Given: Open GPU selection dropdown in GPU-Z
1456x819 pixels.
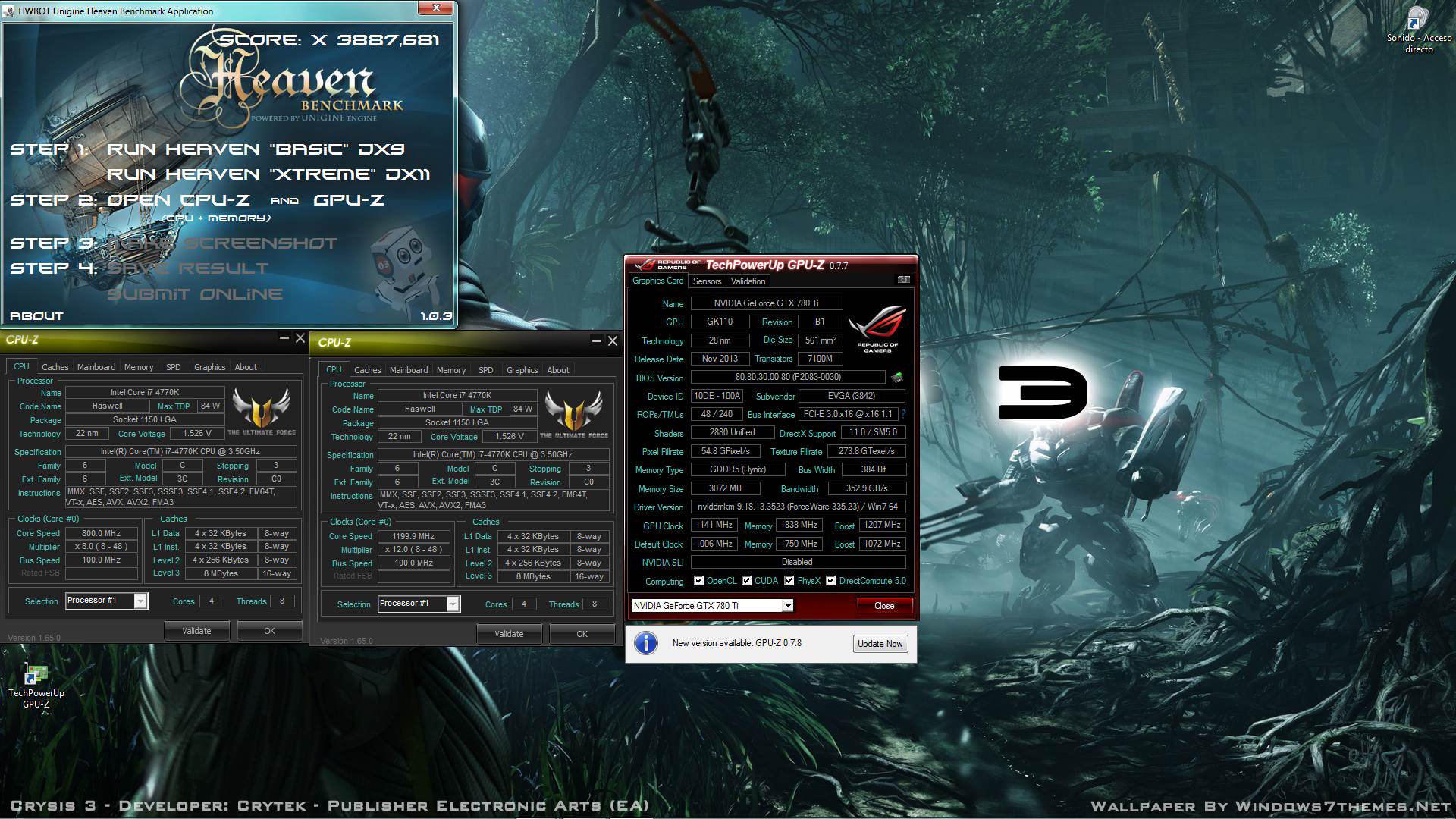Looking at the screenshot, I should pos(788,605).
